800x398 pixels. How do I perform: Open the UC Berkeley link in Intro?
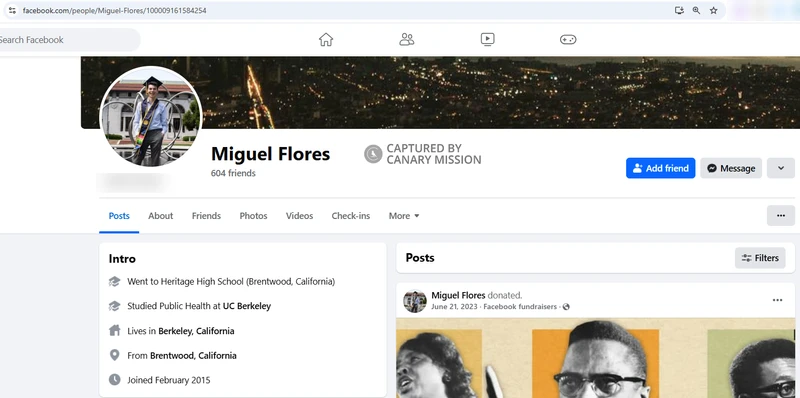pos(247,306)
